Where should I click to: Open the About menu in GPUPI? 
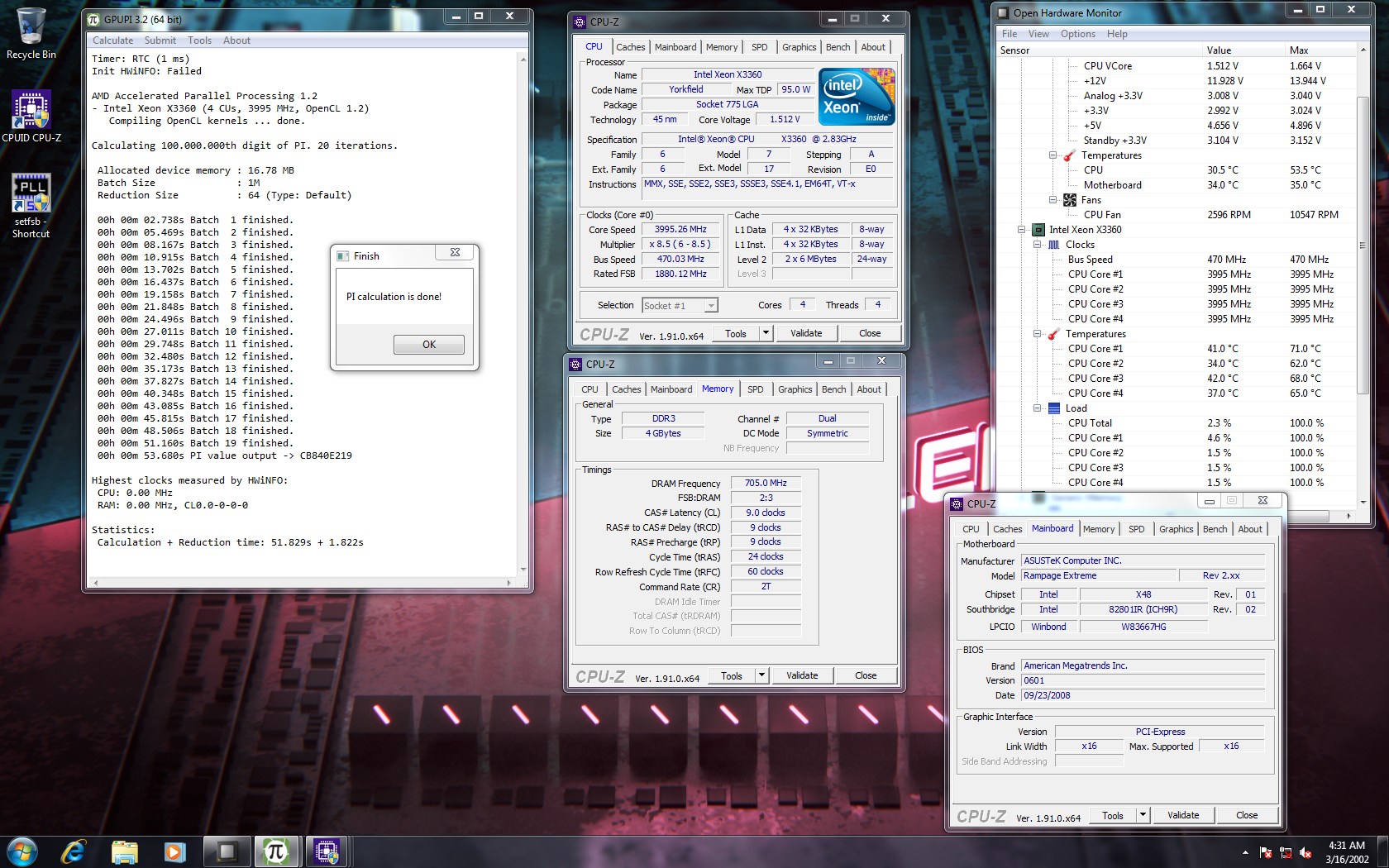pyautogui.click(x=236, y=41)
